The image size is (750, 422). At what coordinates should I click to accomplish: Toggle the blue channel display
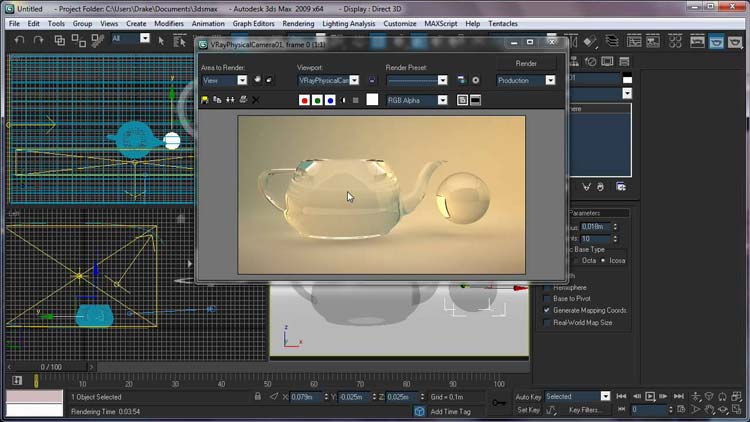330,100
